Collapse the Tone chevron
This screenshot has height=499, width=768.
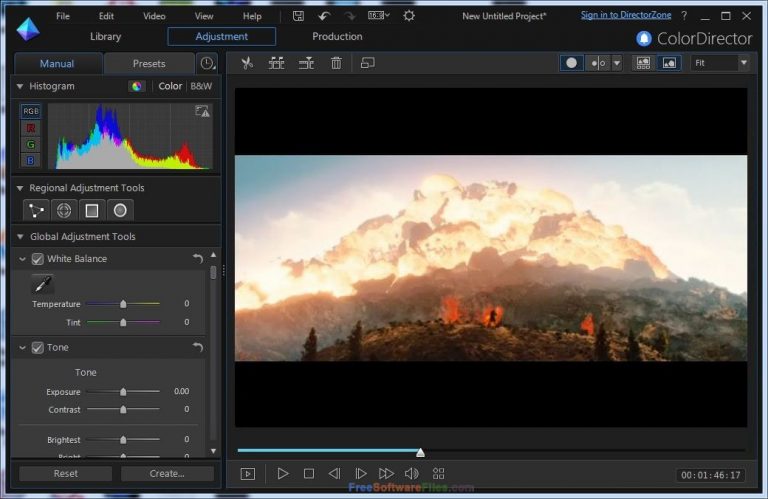(x=23, y=348)
